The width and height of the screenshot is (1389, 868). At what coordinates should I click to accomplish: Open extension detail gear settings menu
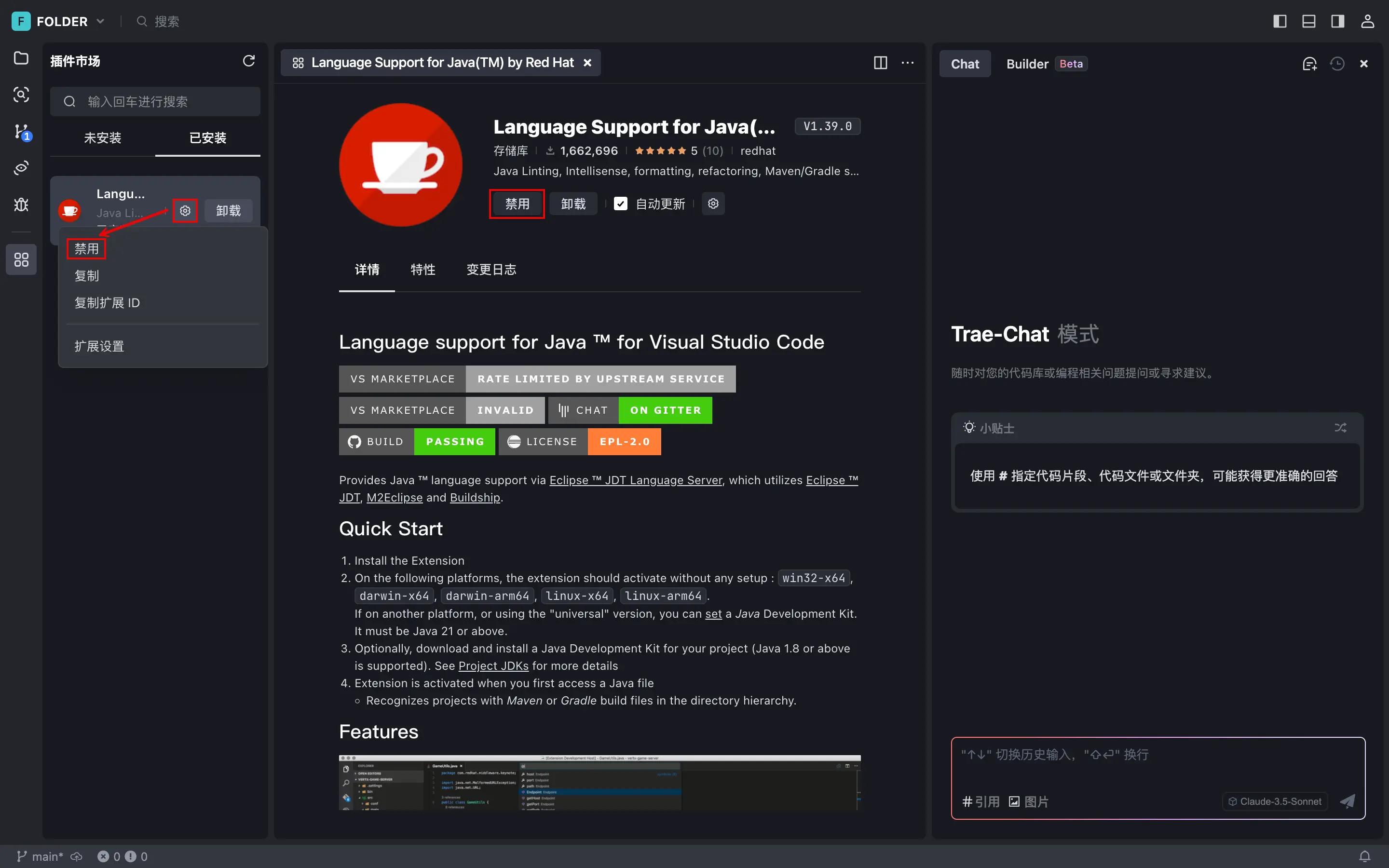tap(713, 204)
